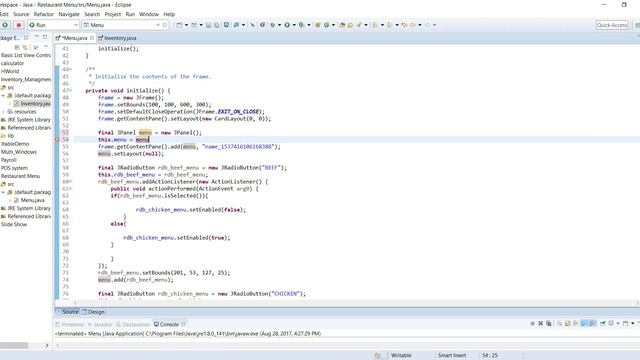Select Inventory.java in Package Explorer
640x360 pixels.
click(33, 104)
